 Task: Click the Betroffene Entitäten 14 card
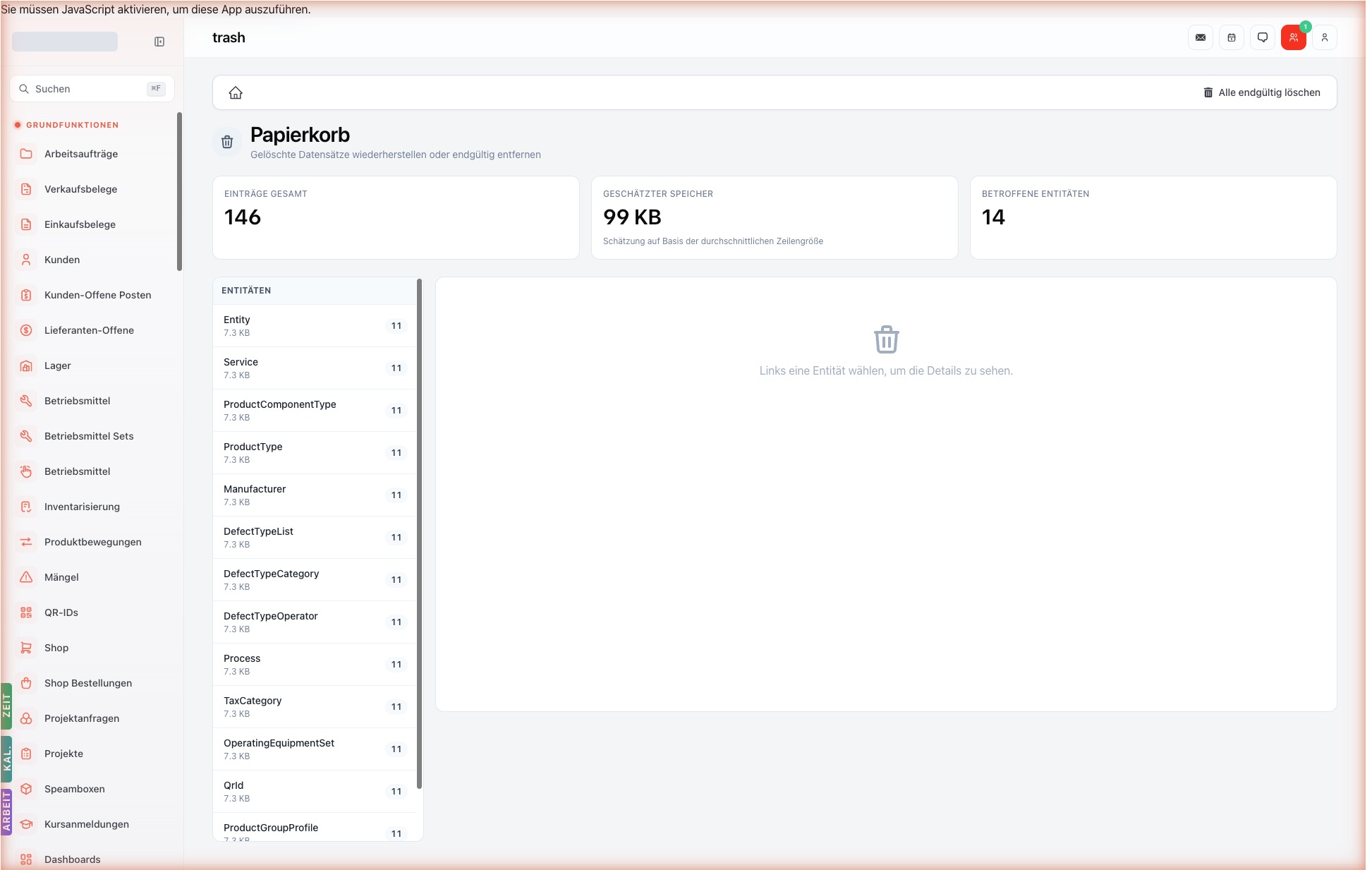coord(1153,217)
